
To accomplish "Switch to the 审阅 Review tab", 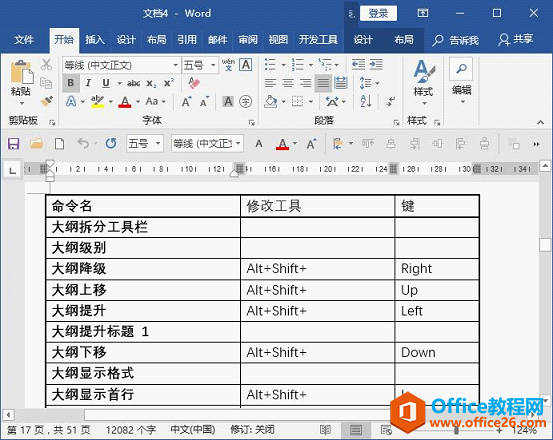I will [x=248, y=39].
